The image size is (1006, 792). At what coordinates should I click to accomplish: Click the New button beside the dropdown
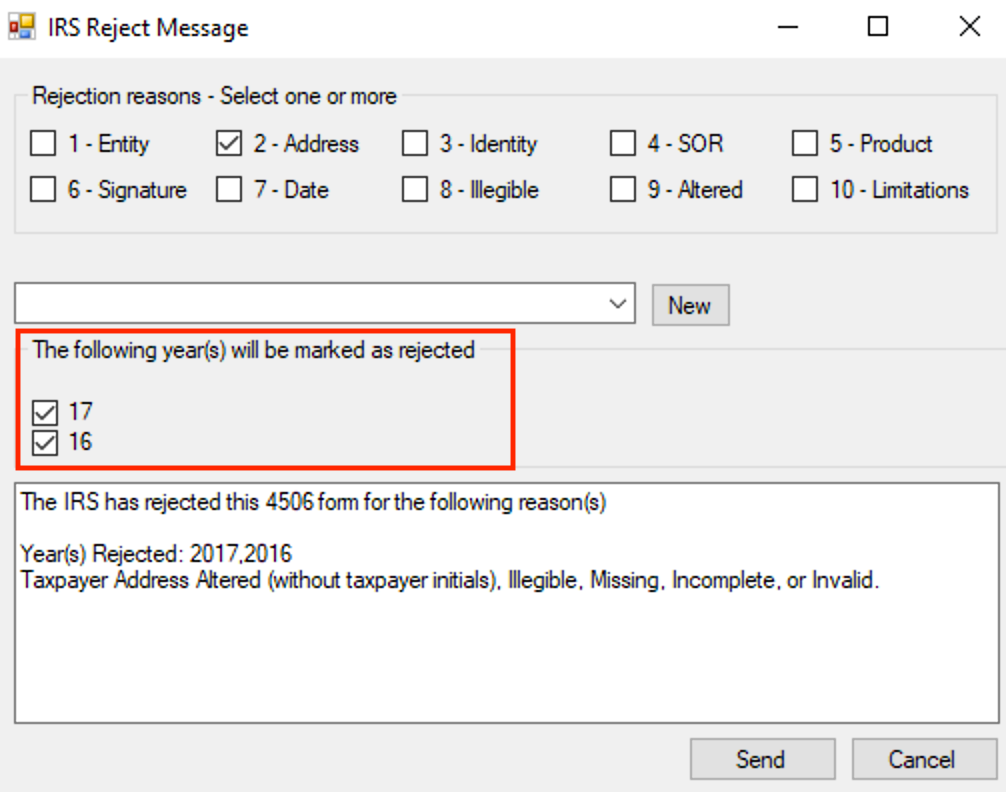pos(690,306)
